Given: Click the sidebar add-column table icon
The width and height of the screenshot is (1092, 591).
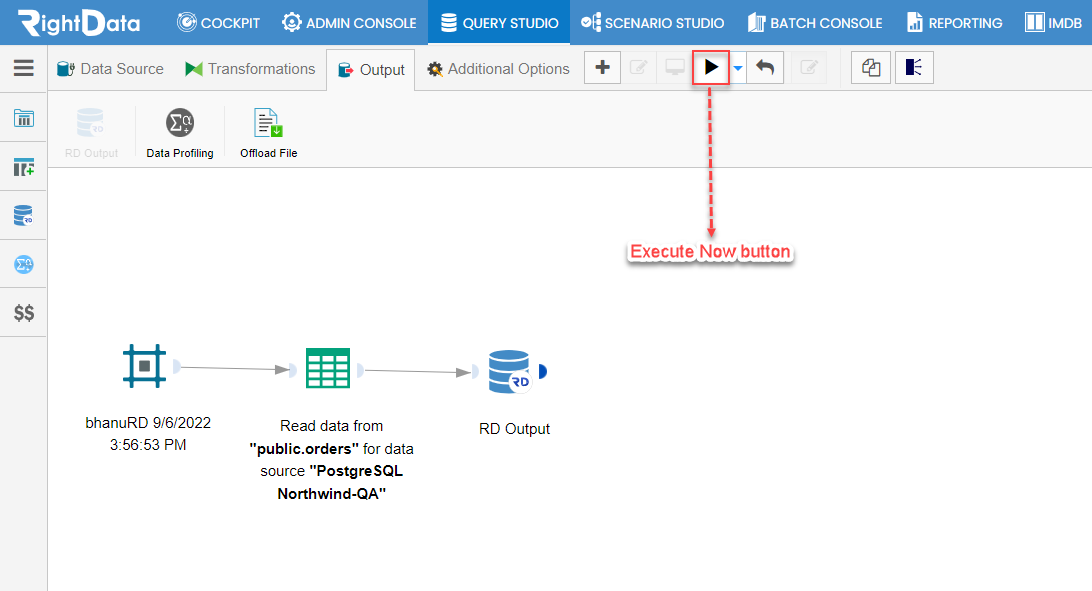Looking at the screenshot, I should [x=24, y=167].
